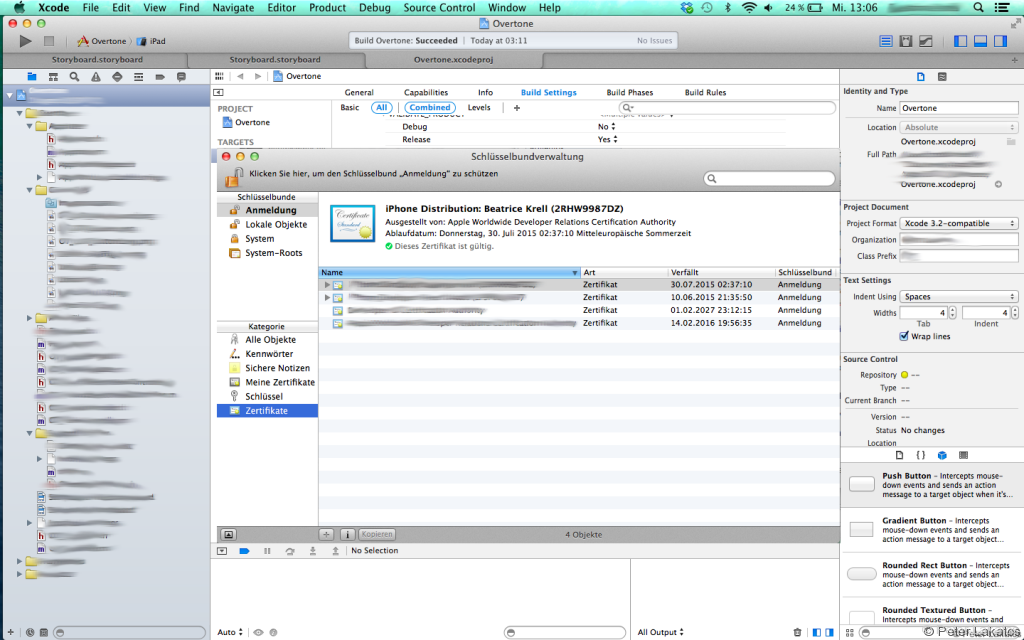The image size is (1024, 640).
Task: Open the breakpoint navigator icon
Action: 160,77
